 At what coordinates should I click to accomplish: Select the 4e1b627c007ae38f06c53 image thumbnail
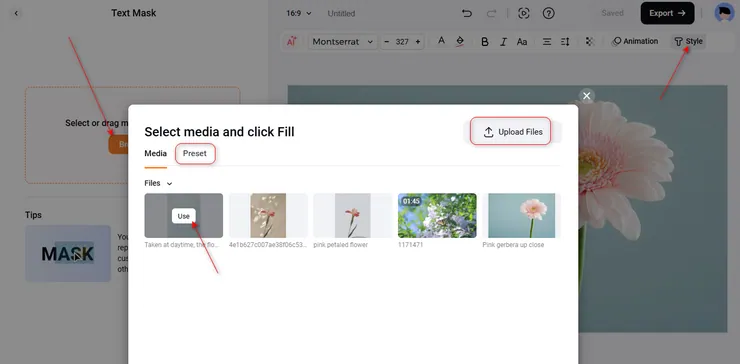[x=268, y=215]
